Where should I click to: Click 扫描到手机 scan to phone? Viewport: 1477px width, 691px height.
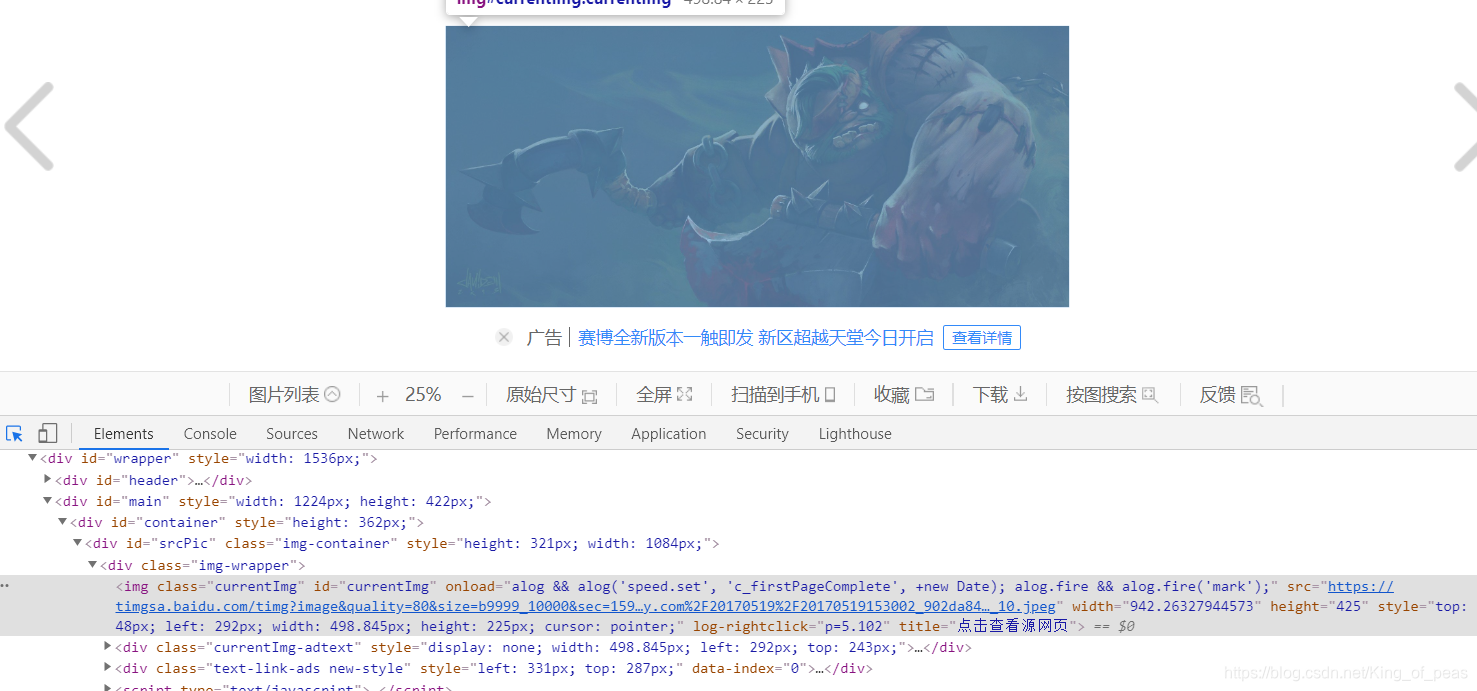pos(783,395)
